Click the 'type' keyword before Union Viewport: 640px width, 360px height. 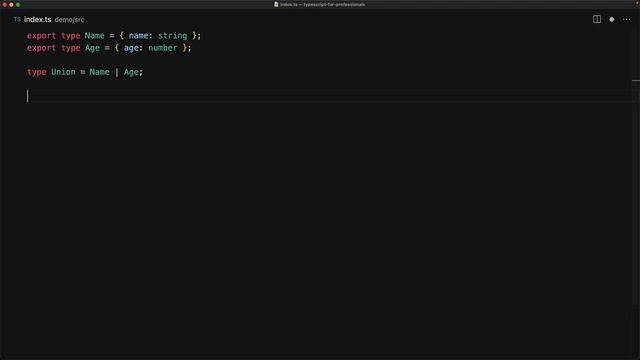click(36, 72)
